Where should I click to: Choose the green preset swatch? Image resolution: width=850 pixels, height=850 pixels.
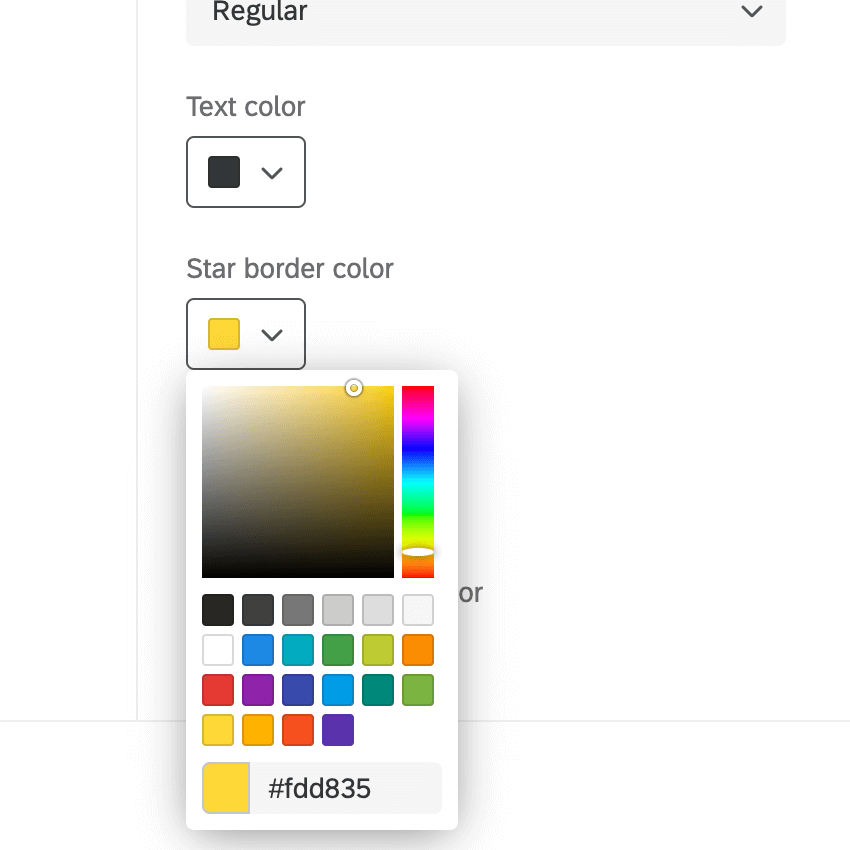tap(338, 650)
